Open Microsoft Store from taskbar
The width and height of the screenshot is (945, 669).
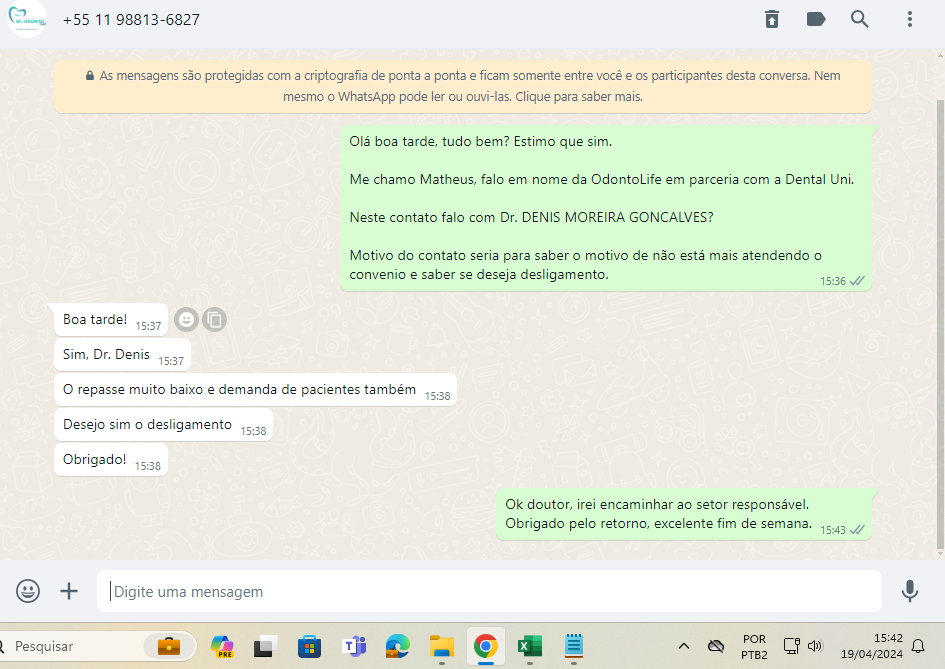click(x=310, y=647)
